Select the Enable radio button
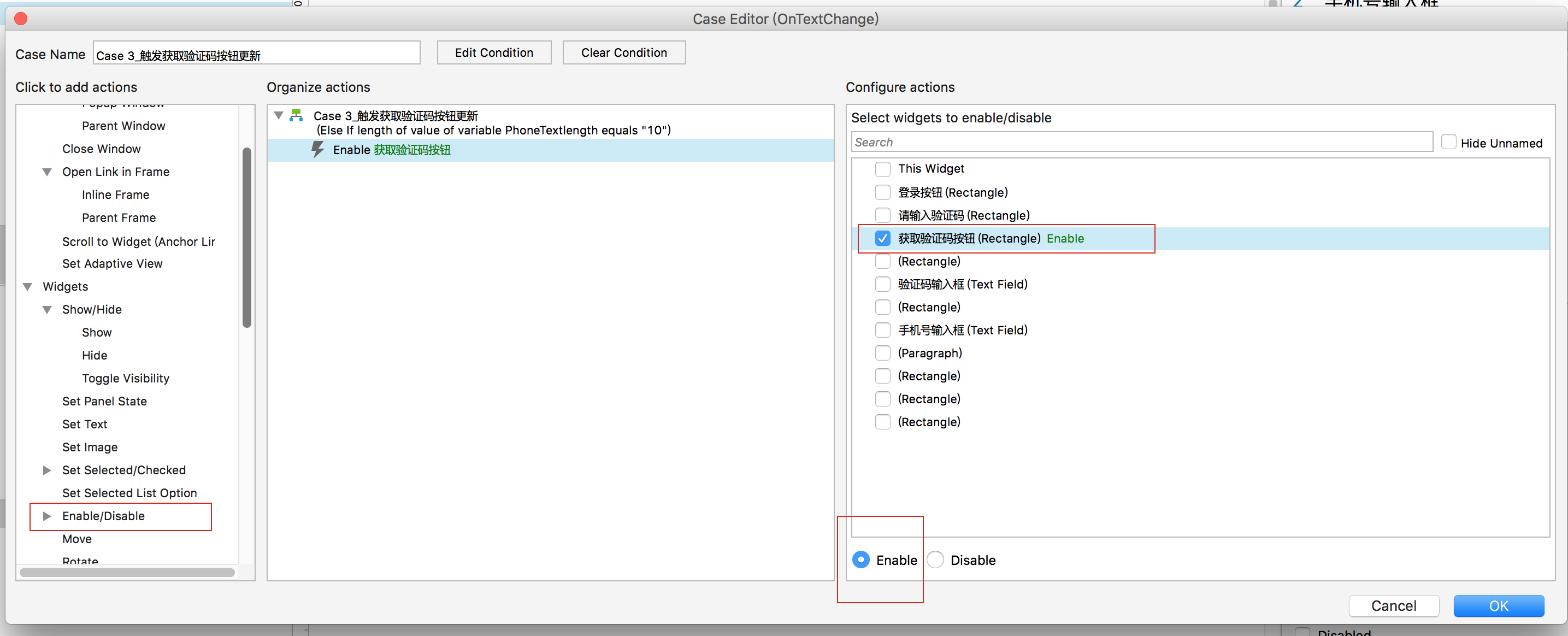 [x=860, y=560]
